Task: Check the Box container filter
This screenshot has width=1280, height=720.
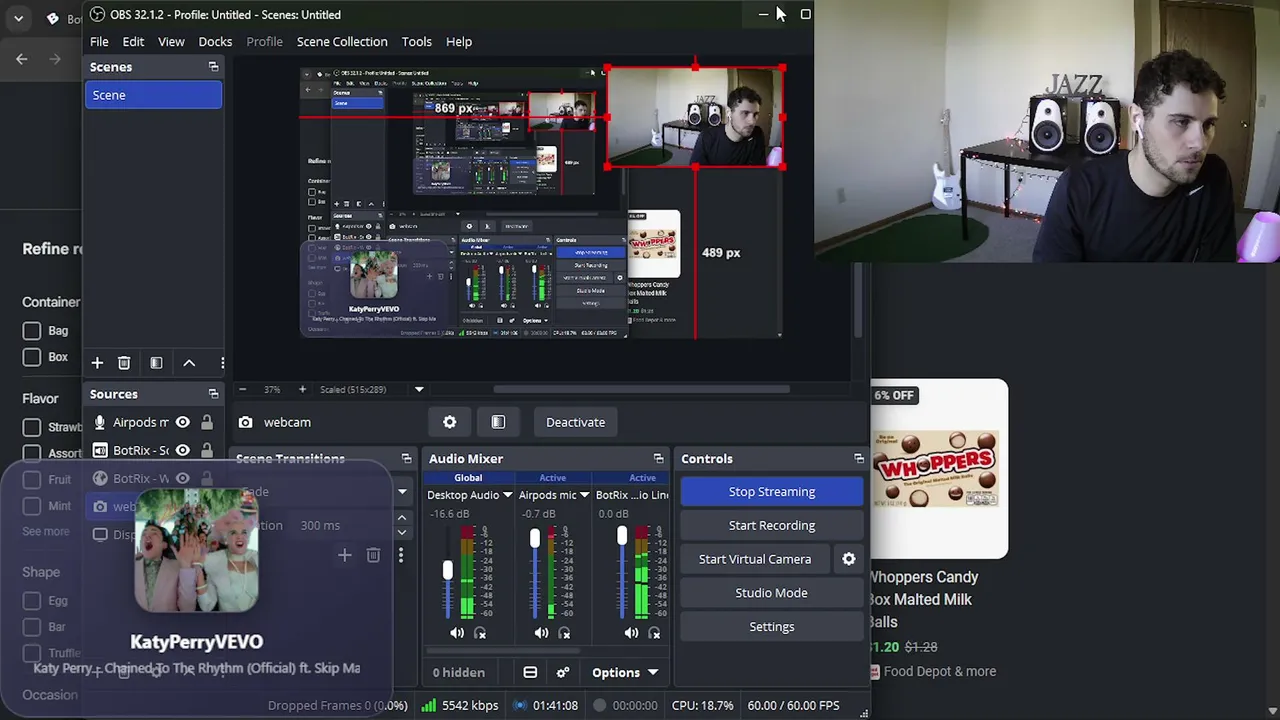Action: click(x=32, y=357)
